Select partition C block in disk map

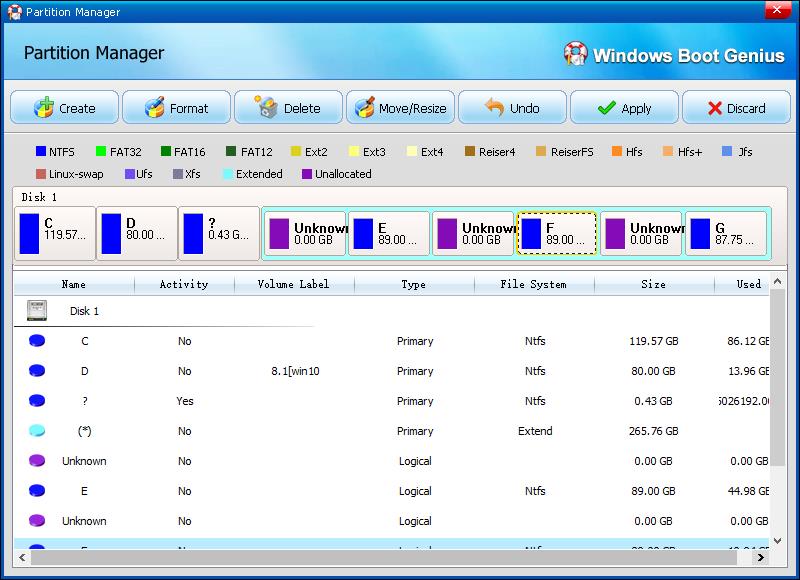click(55, 234)
